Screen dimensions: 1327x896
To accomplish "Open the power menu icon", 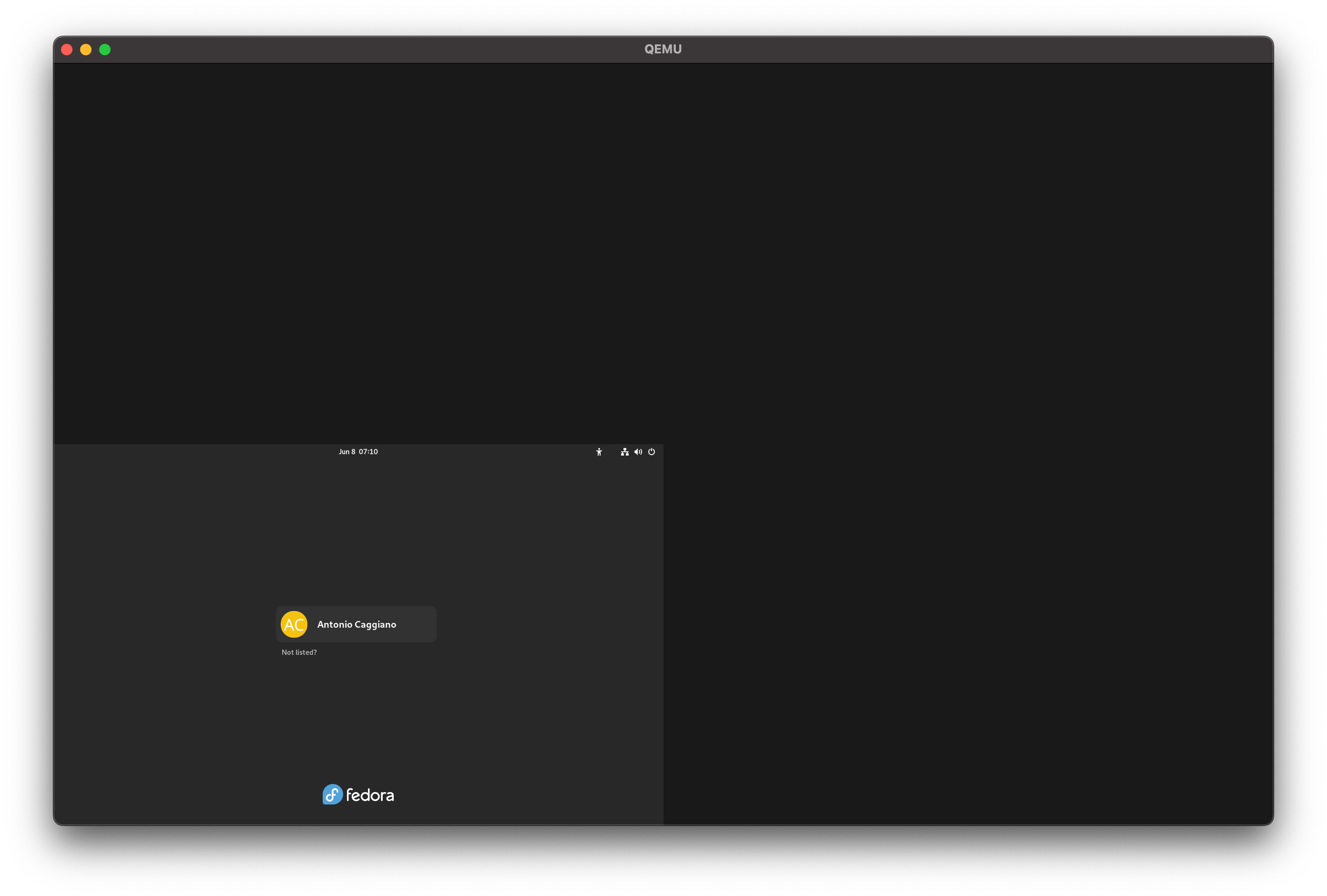I will click(x=652, y=452).
